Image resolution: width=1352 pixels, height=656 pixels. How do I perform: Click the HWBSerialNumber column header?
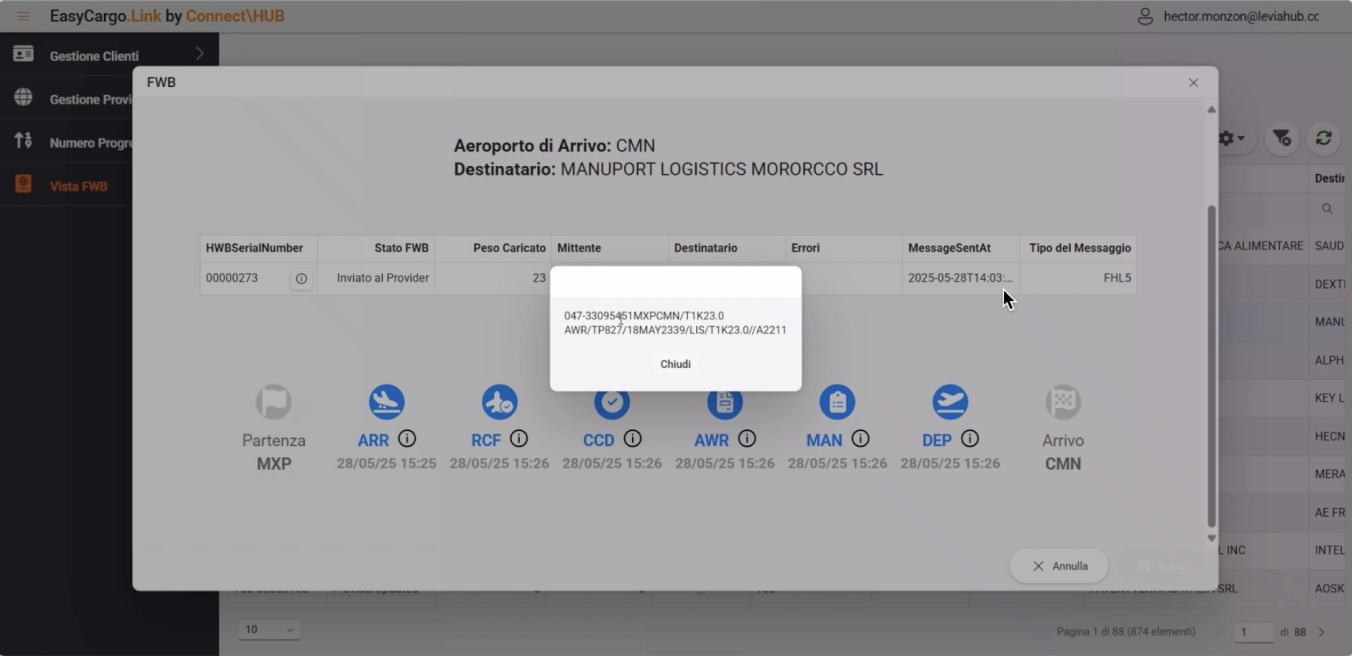259,248
